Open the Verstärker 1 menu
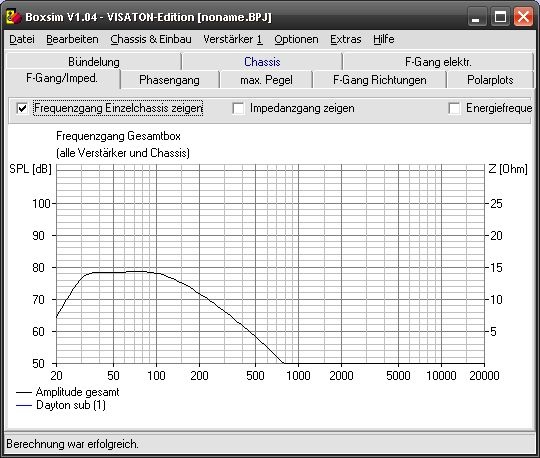Image resolution: width=540 pixels, height=458 pixels. tap(233, 39)
